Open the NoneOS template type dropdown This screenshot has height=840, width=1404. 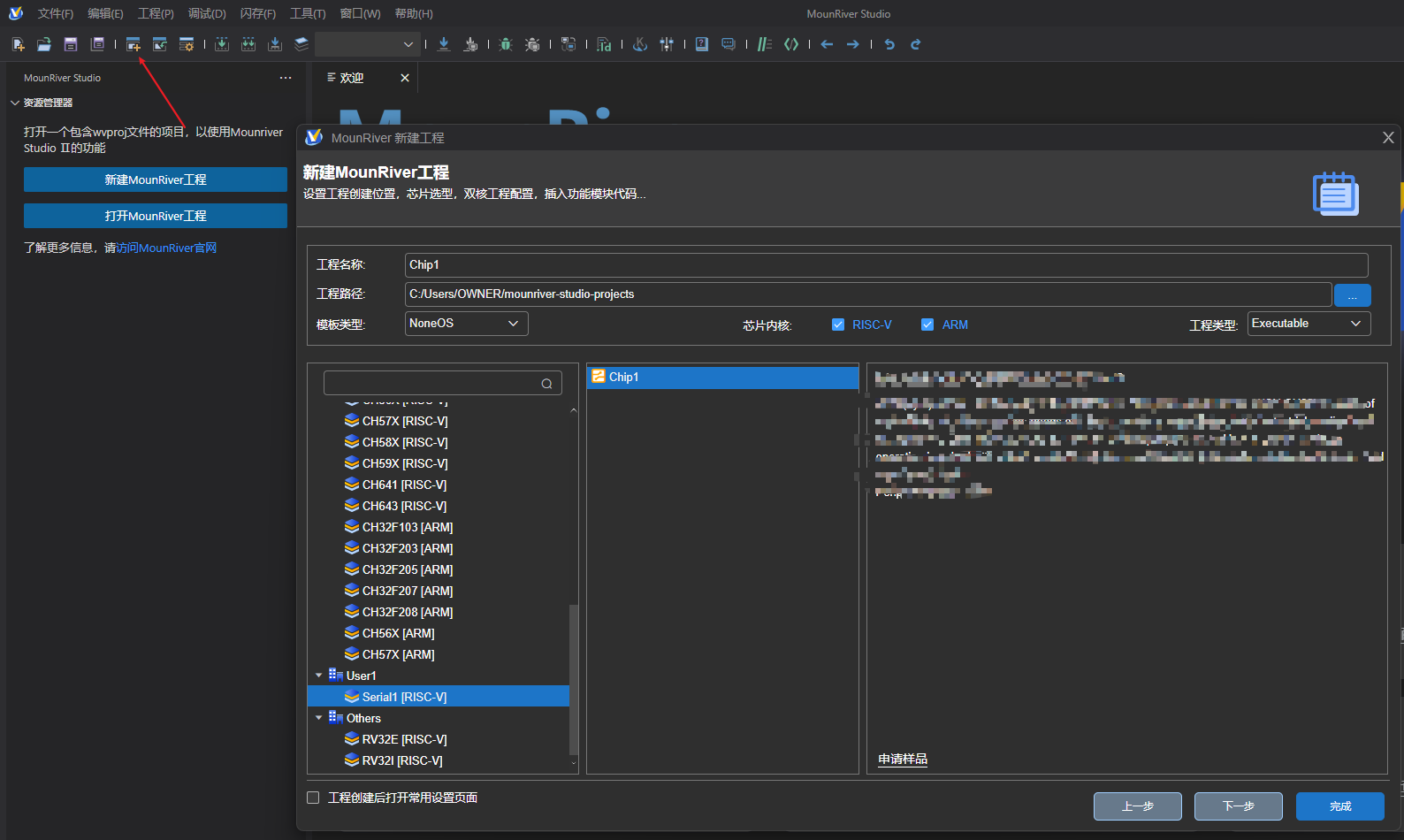(x=467, y=324)
